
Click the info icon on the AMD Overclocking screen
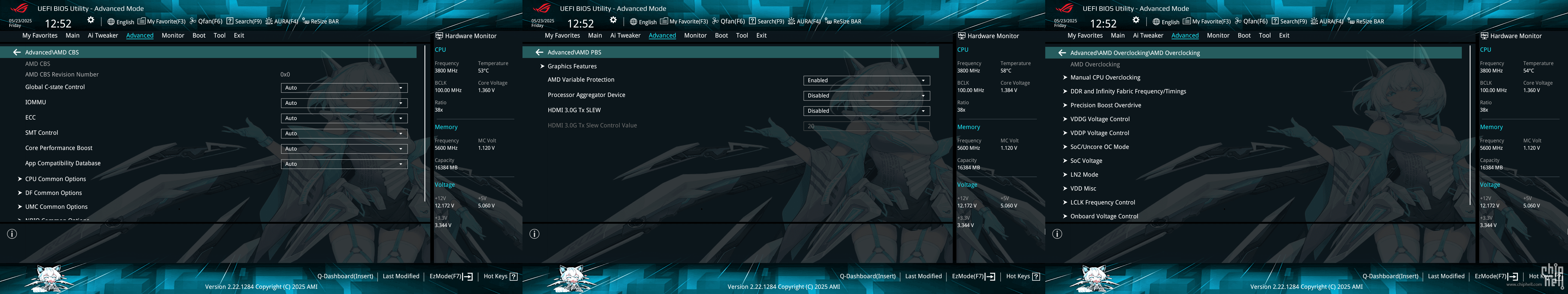point(1057,234)
